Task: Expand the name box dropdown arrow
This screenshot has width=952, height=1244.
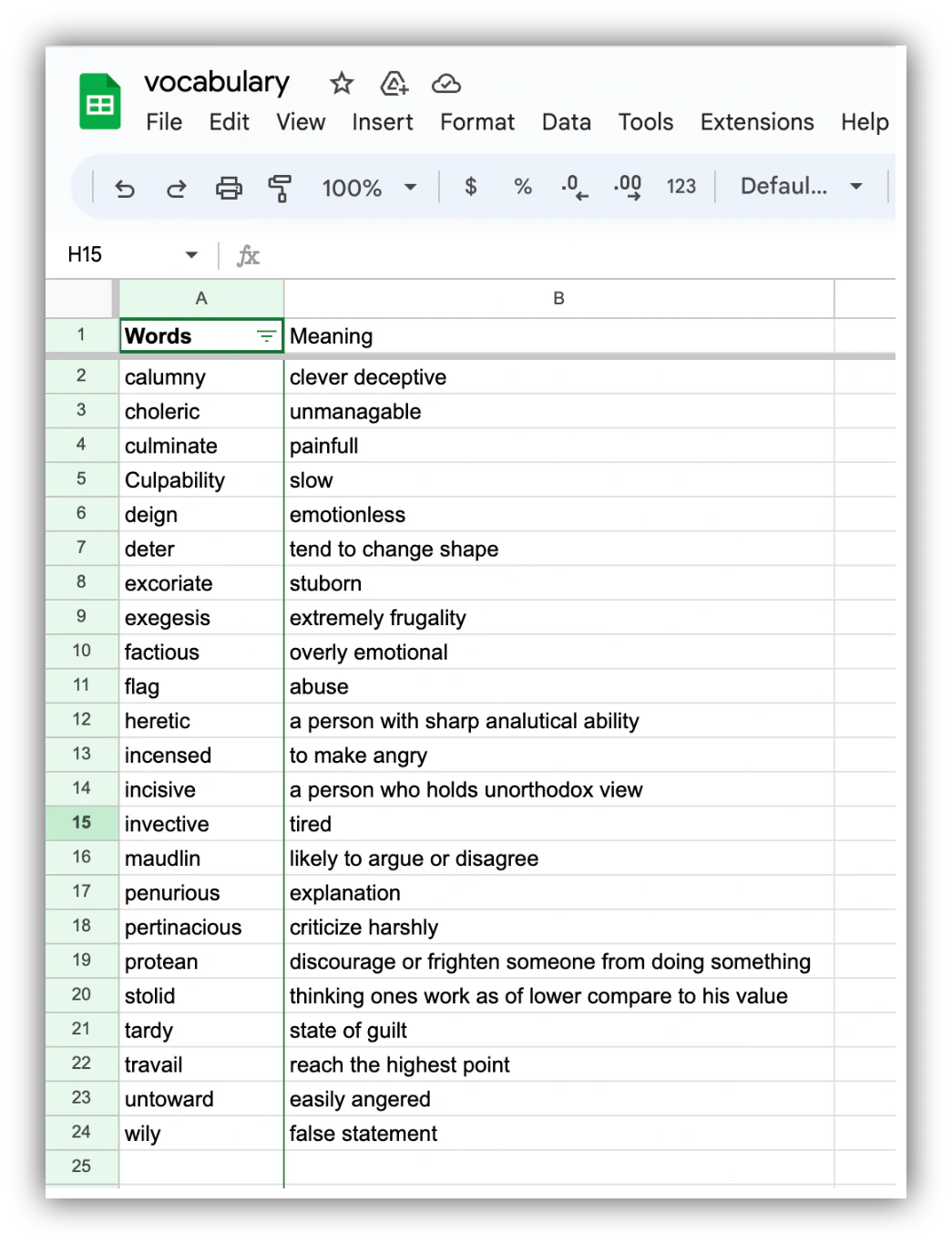Action: coord(191,254)
